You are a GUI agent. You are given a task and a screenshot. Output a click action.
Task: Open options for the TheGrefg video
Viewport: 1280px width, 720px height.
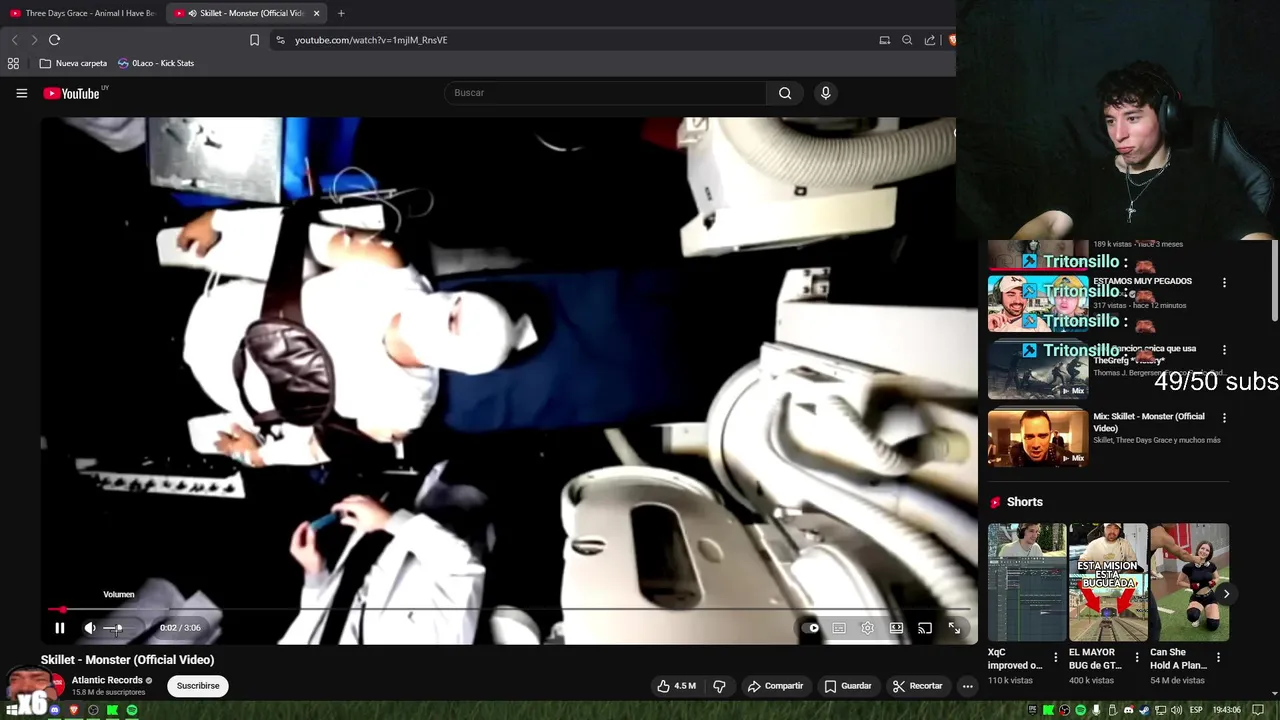click(1224, 350)
